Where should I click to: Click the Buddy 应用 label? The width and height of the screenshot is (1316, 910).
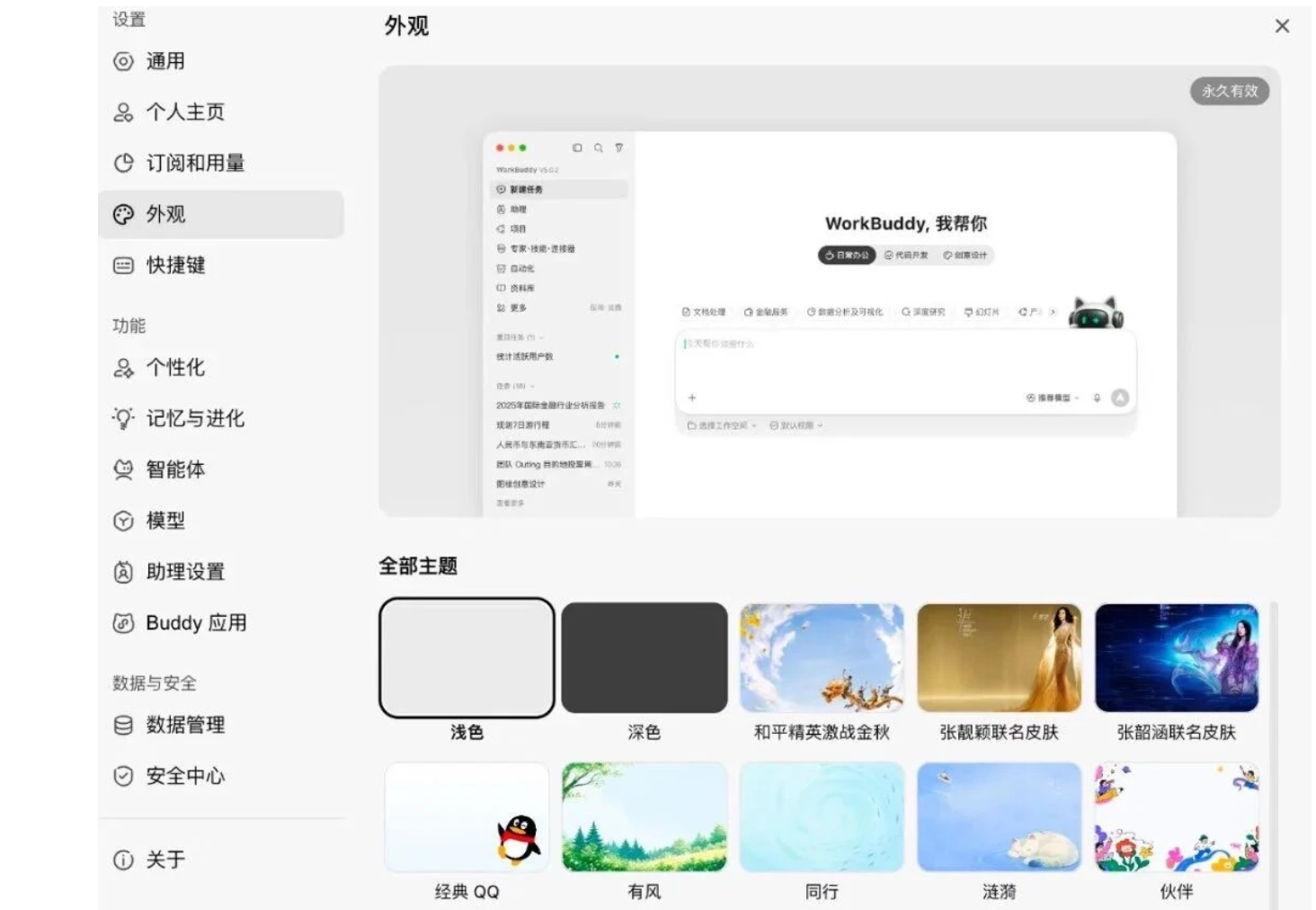point(196,623)
